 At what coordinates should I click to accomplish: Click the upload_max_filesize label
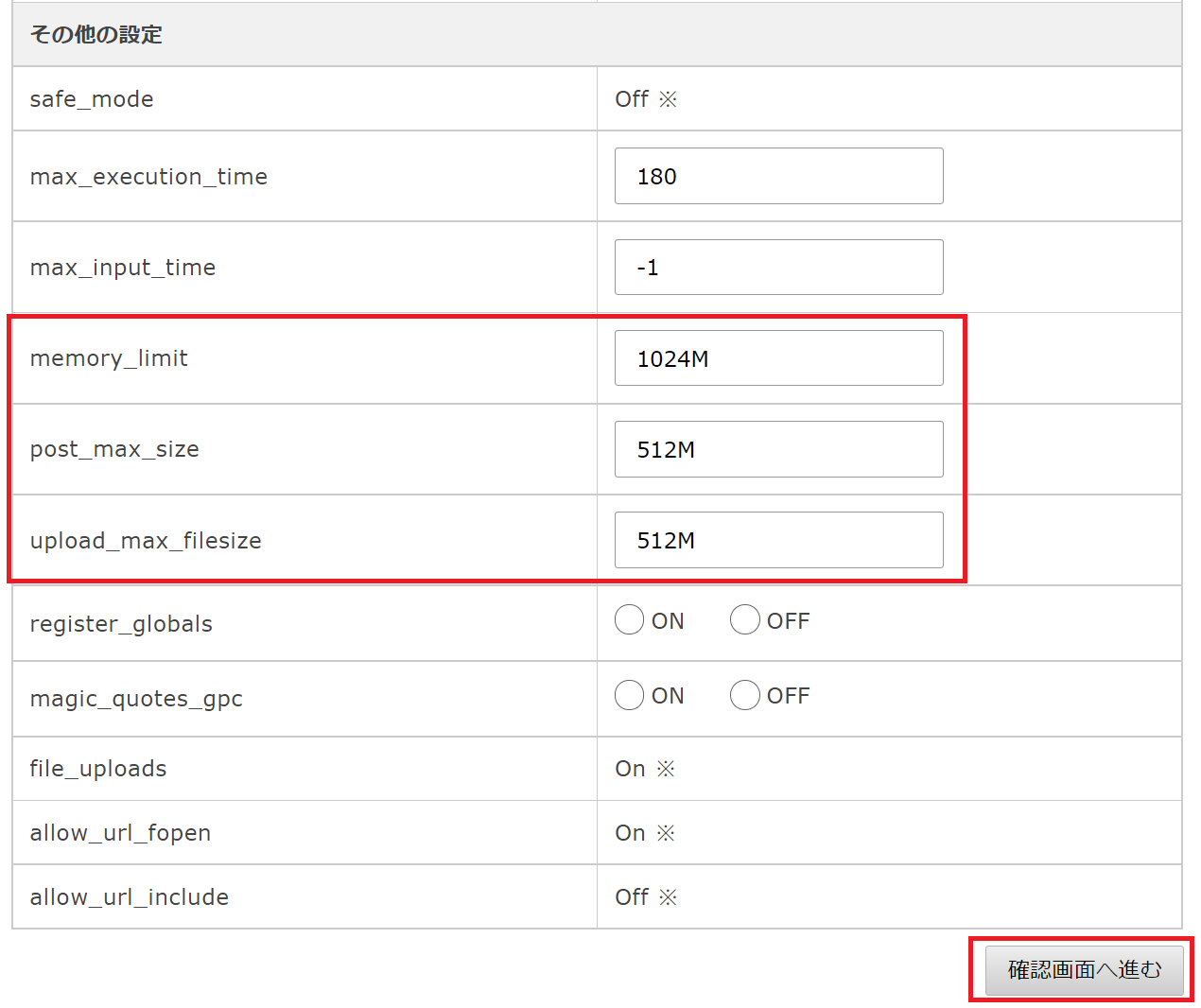(146, 541)
